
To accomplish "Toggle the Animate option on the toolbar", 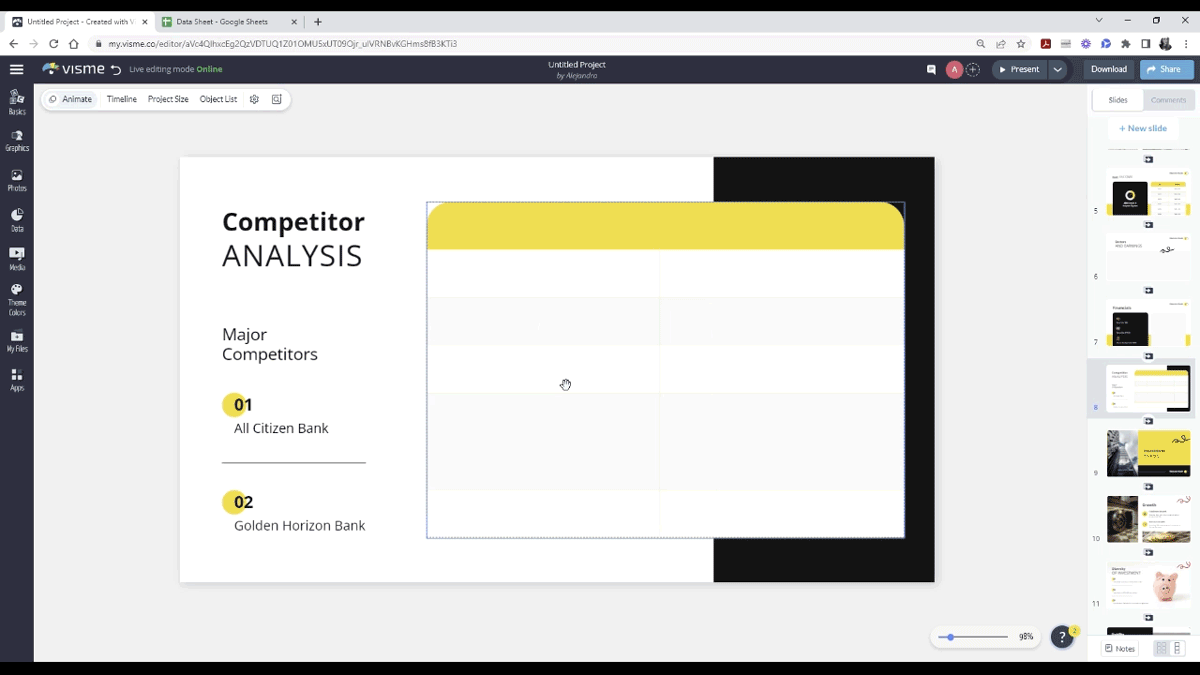I will (x=70, y=99).
